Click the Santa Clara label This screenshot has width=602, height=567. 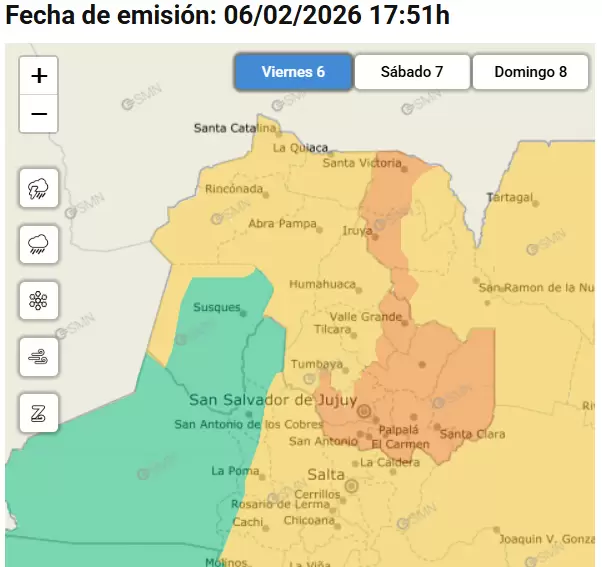tap(472, 434)
